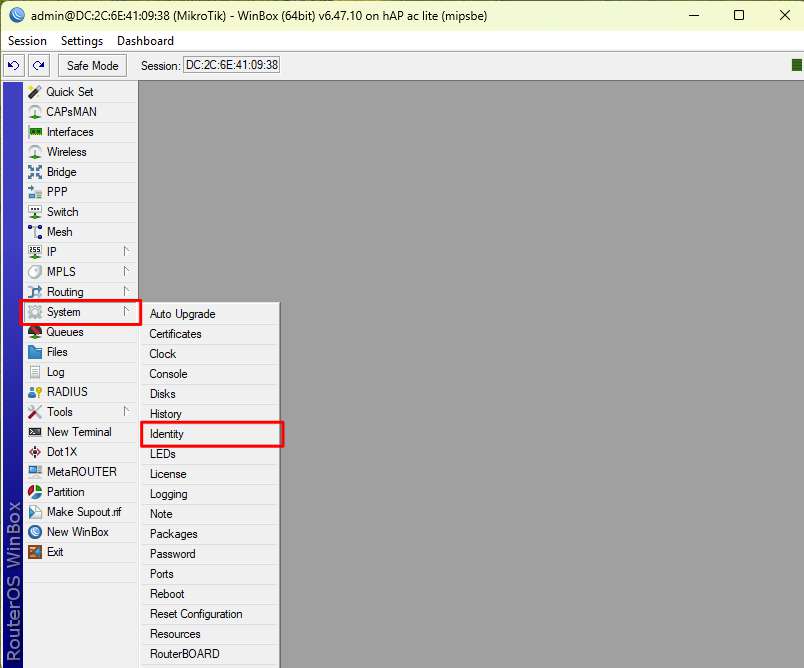Toggle the Safe Mode button

coord(92,66)
